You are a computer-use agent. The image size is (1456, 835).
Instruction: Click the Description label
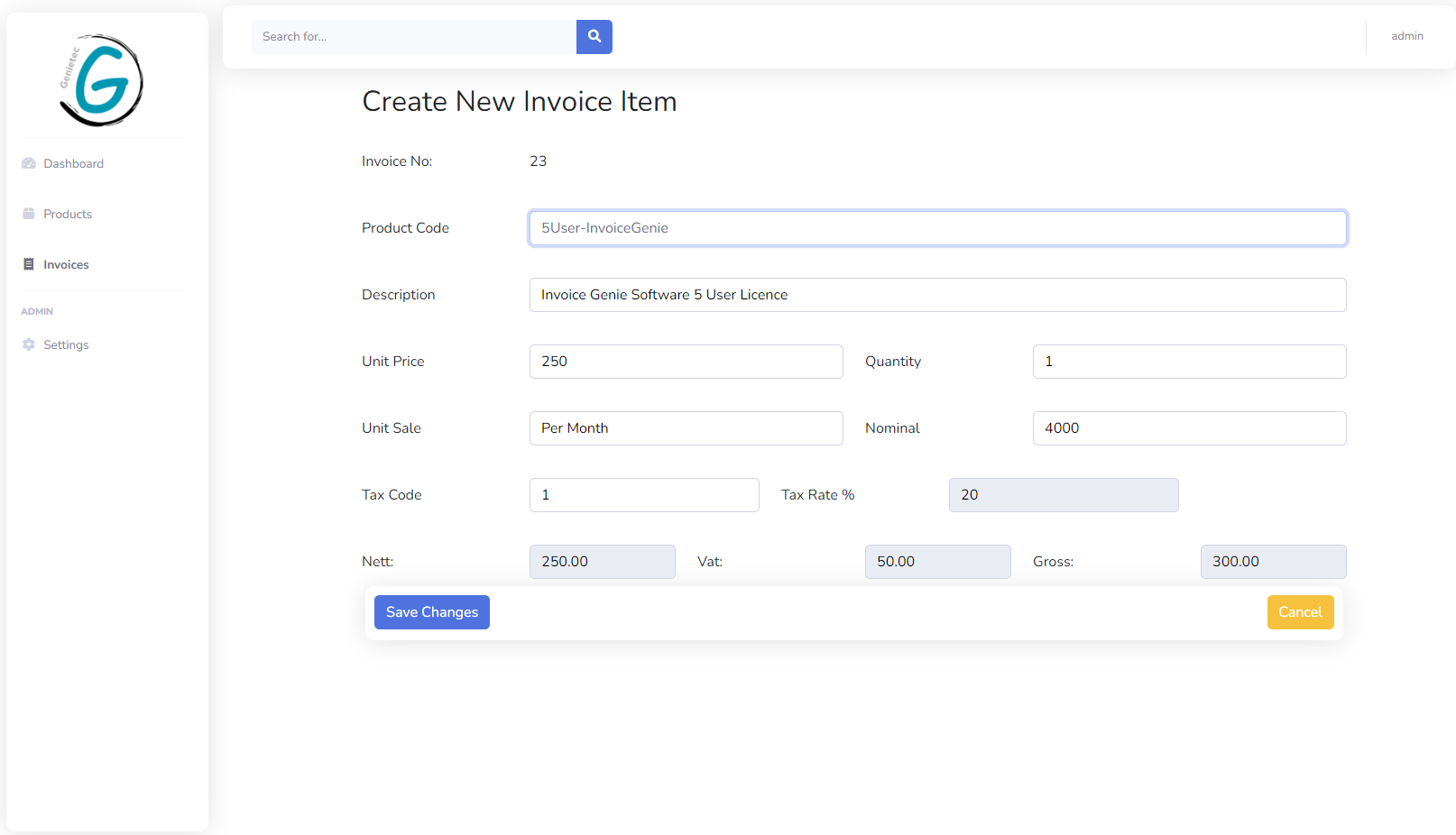[x=398, y=295]
